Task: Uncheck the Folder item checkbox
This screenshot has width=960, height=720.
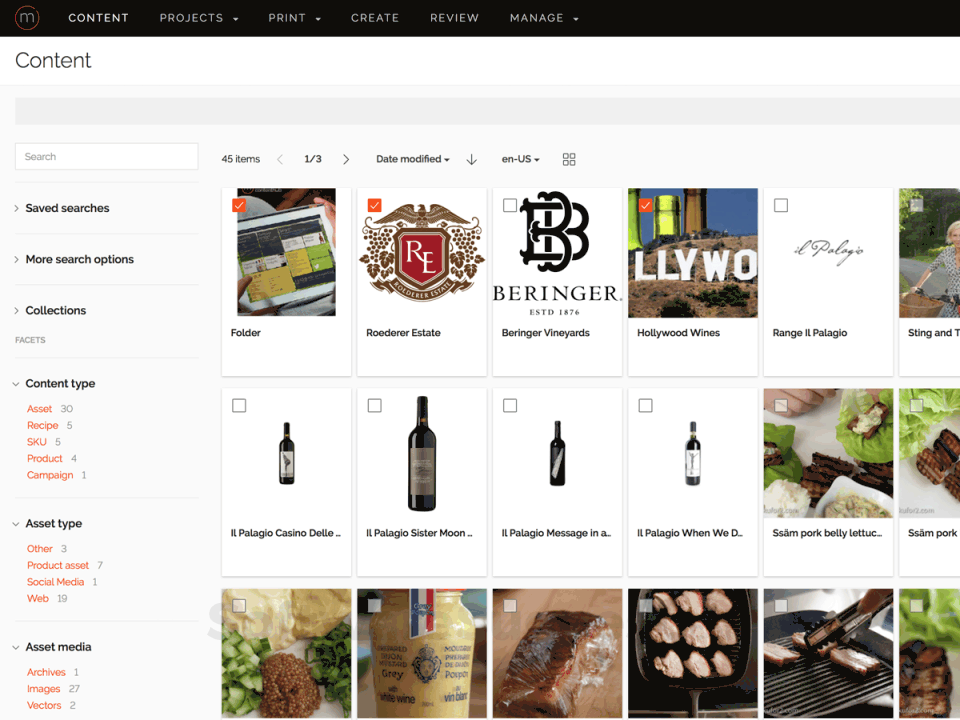Action: point(239,205)
